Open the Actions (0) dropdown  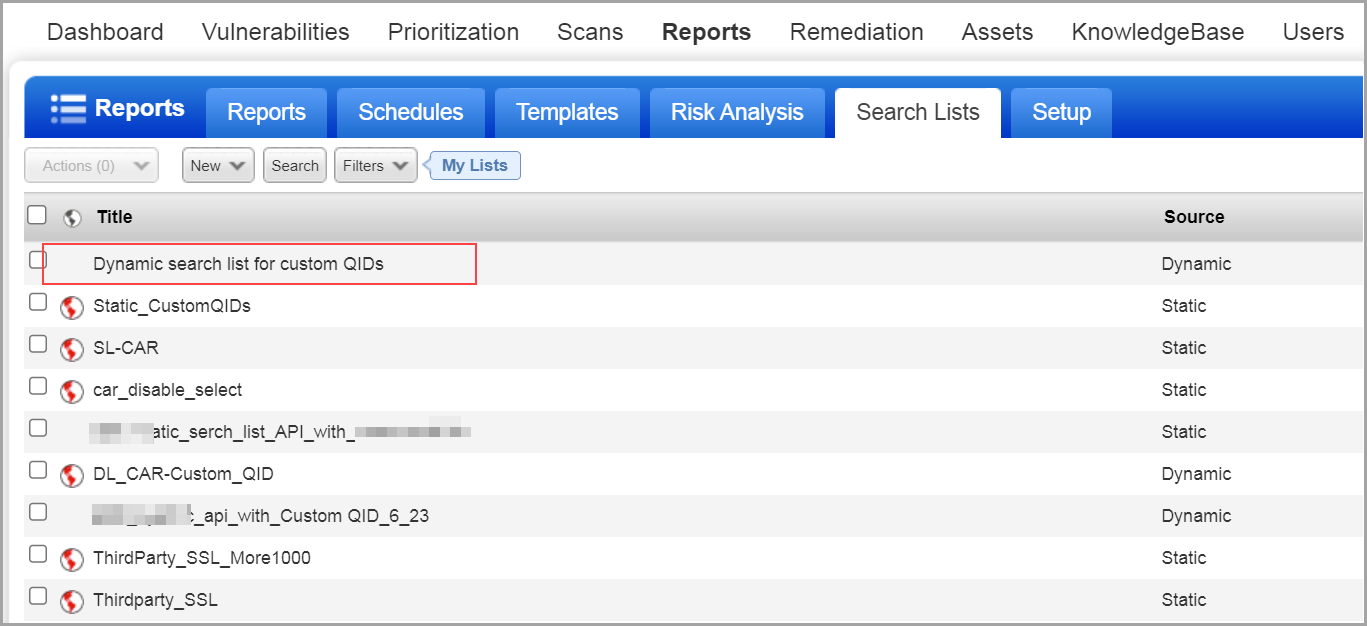[91, 166]
